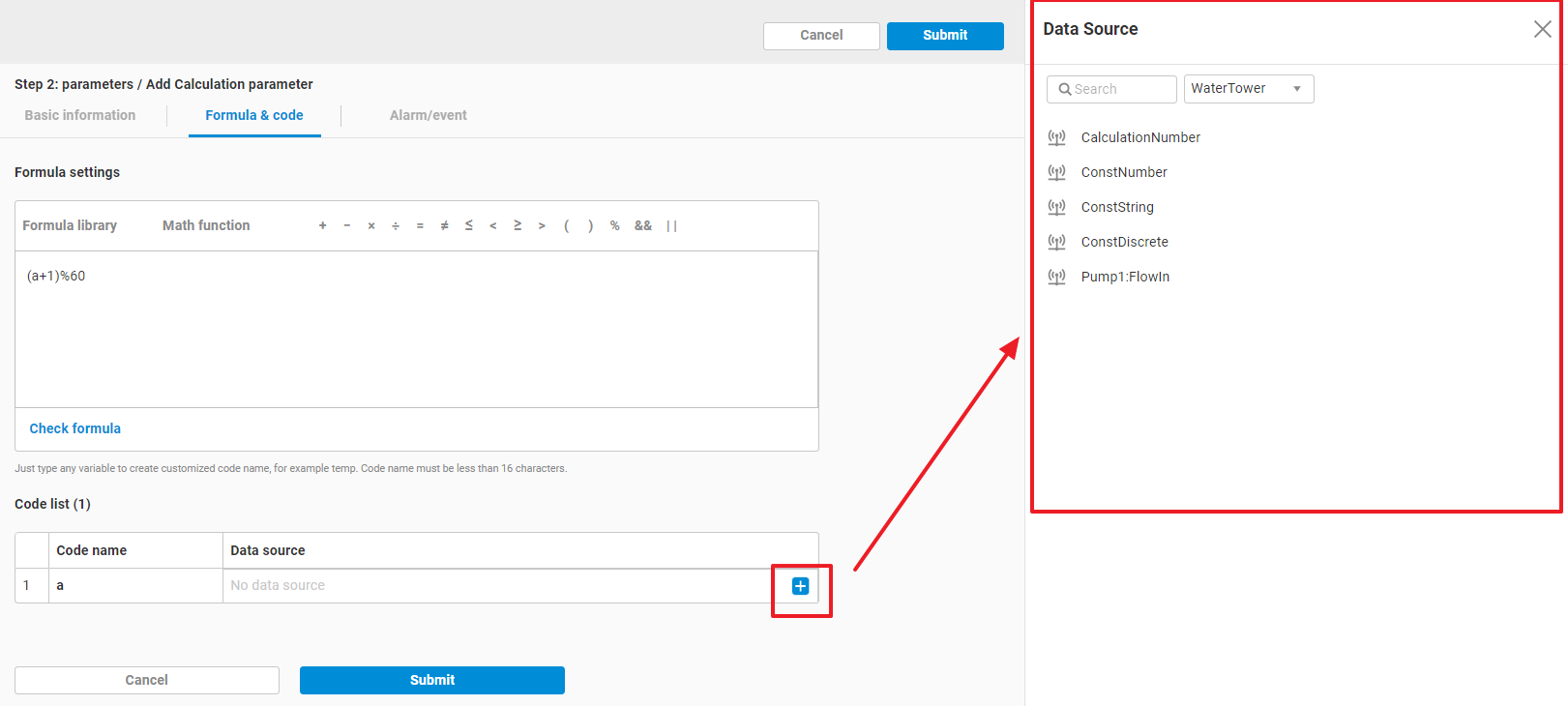
Task: Open the Alarm/event tab
Action: [428, 115]
